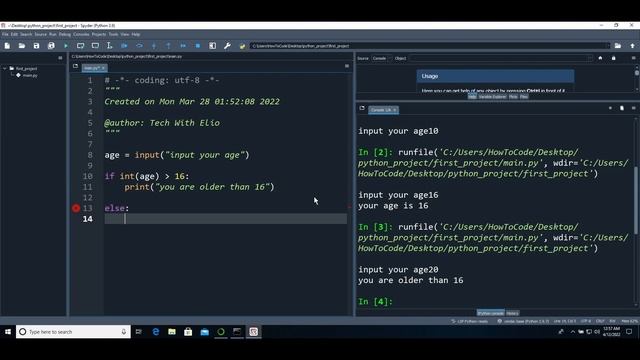Open Help pane options hamburger menu
Image resolution: width=640 pixels, height=360 pixels.
[633, 58]
